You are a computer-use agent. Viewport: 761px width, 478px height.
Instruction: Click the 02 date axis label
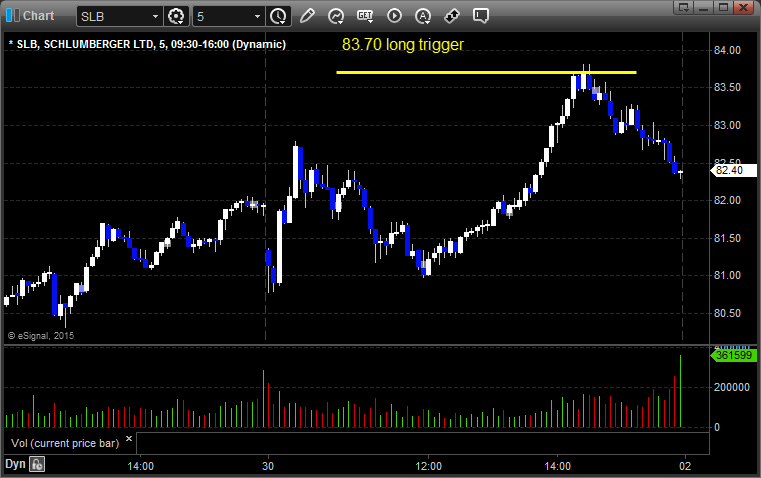(x=685, y=466)
